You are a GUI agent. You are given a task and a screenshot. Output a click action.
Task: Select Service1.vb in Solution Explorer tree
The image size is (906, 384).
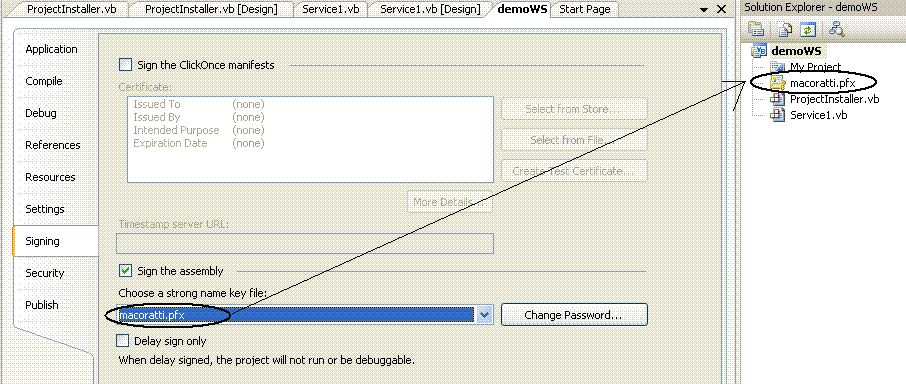point(818,115)
